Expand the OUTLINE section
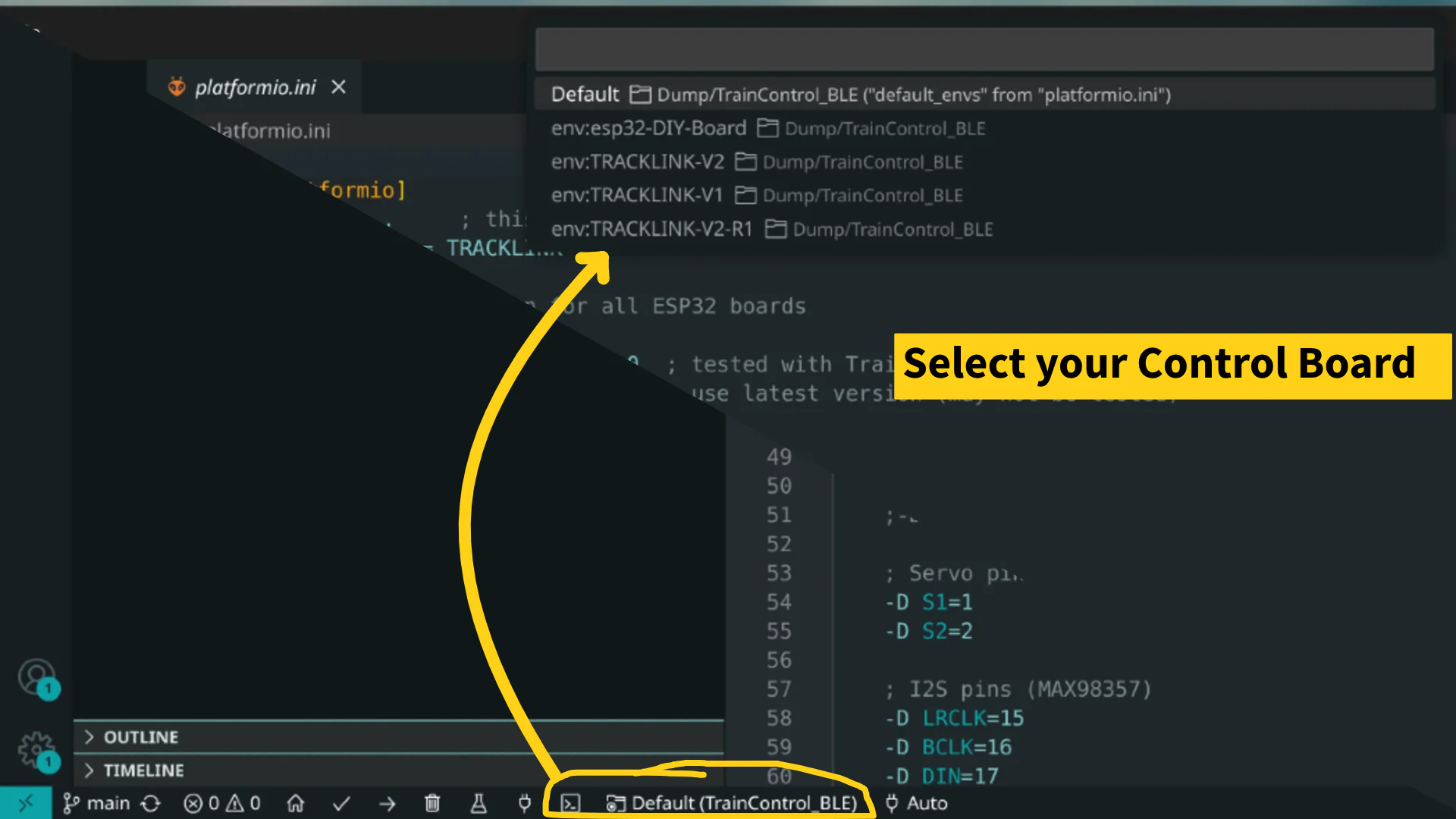This screenshot has height=819, width=1456. (x=141, y=737)
